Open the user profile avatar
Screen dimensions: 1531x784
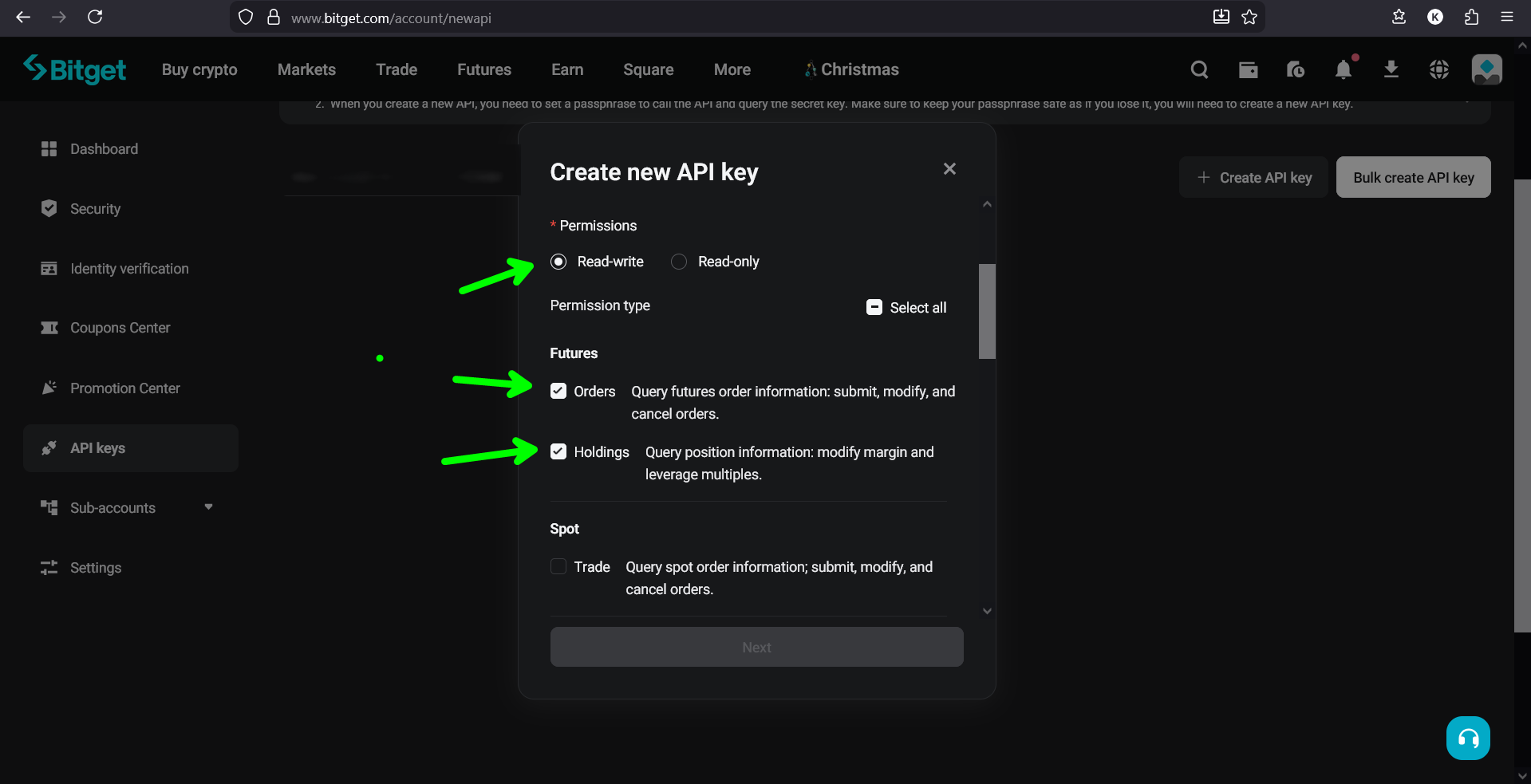click(x=1486, y=69)
